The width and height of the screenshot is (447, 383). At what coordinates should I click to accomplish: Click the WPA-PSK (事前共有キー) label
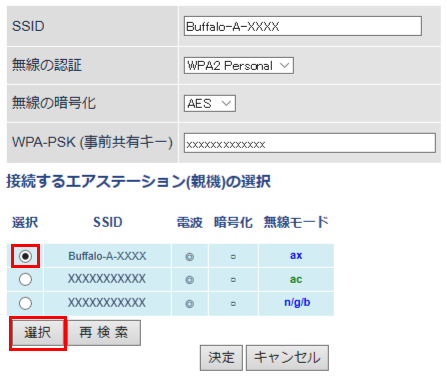[92, 142]
